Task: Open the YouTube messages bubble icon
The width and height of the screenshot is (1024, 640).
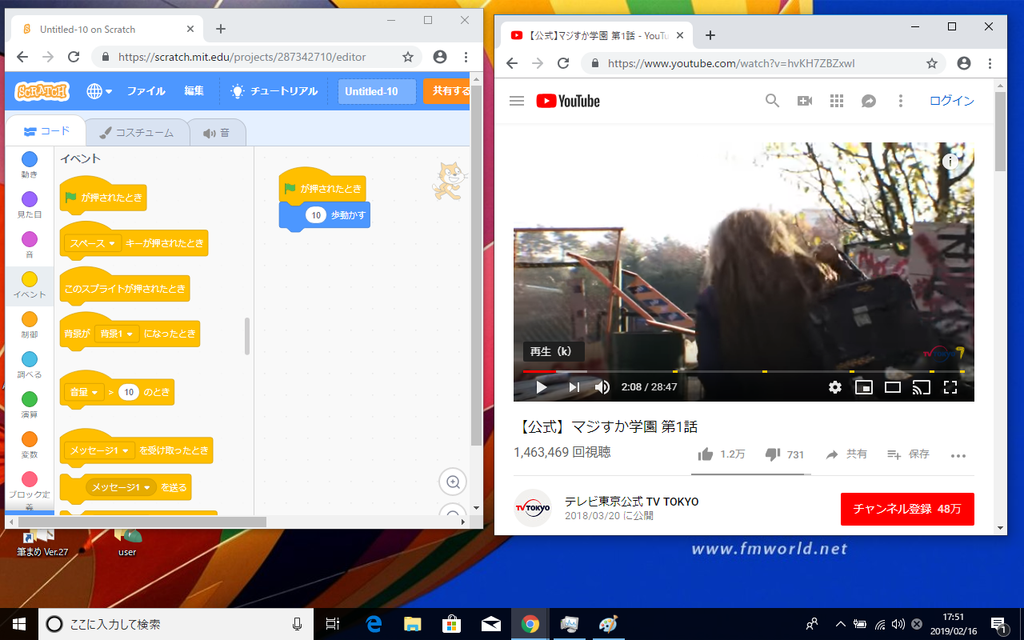Action: (869, 101)
